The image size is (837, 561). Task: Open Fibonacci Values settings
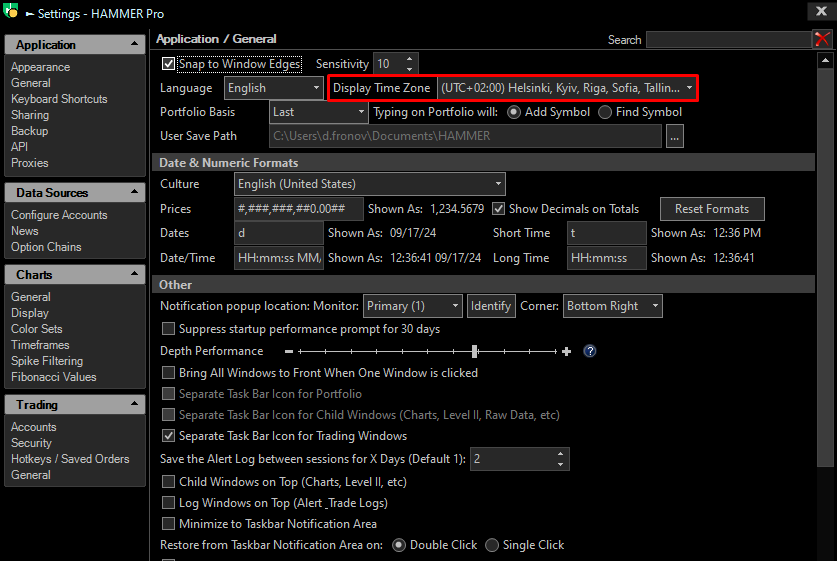point(53,377)
